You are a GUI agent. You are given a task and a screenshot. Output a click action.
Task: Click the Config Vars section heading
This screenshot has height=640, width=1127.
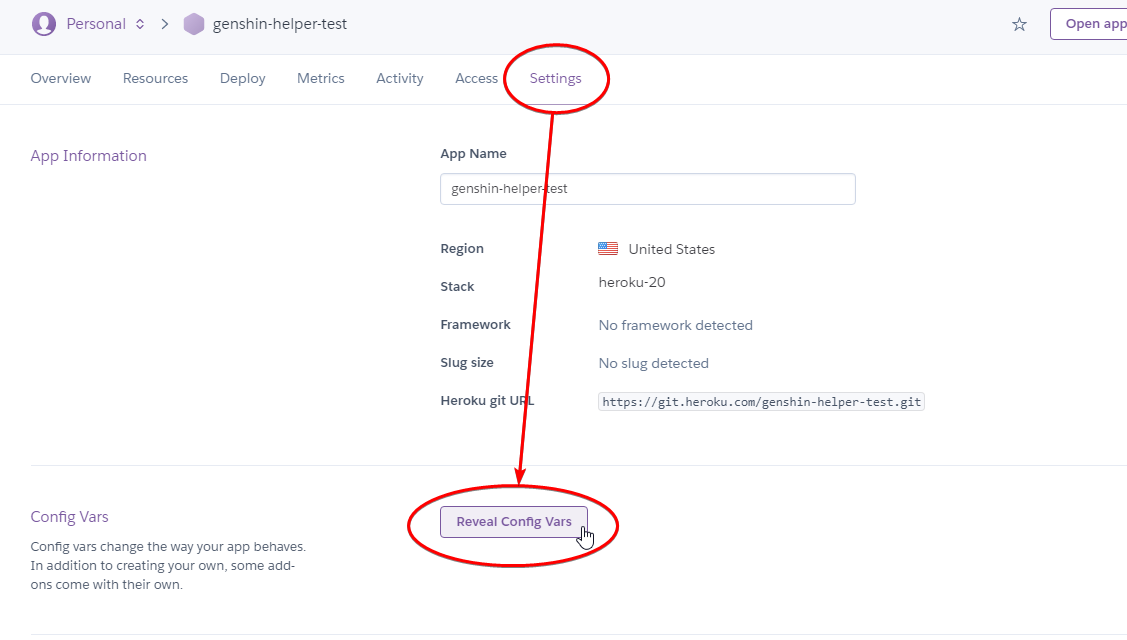coord(70,517)
